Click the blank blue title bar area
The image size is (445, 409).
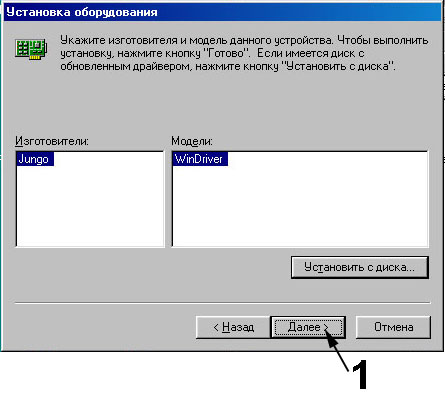point(300,12)
